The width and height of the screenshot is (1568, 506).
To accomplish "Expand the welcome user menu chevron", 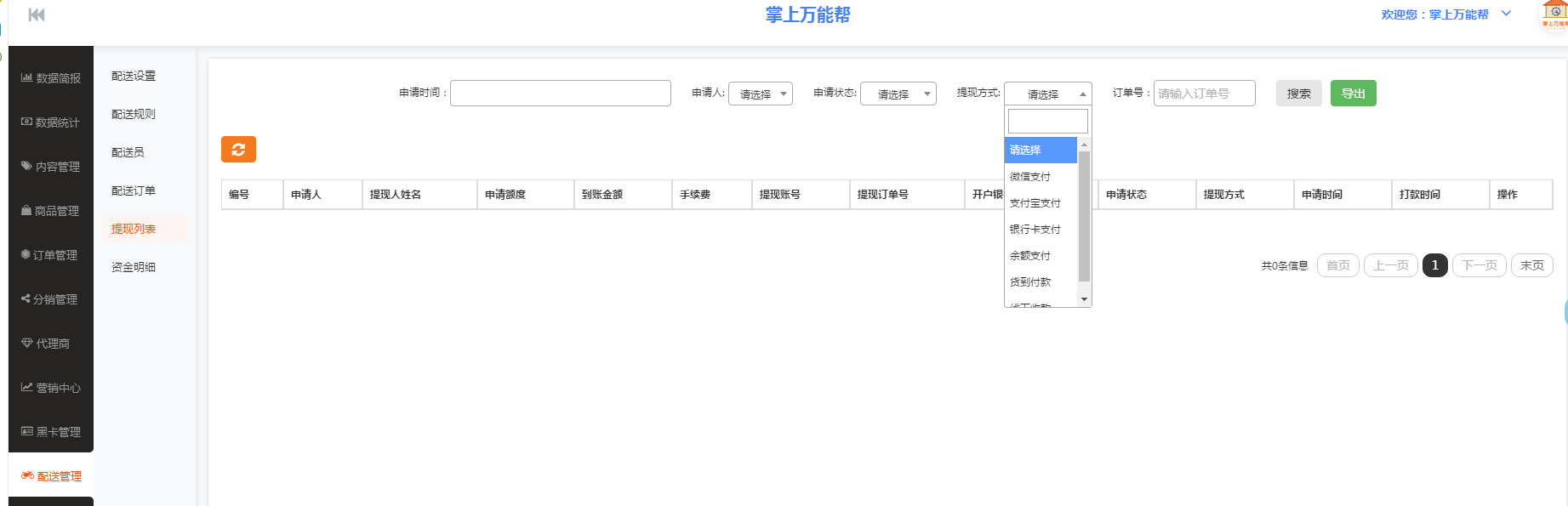I will click(x=1506, y=14).
